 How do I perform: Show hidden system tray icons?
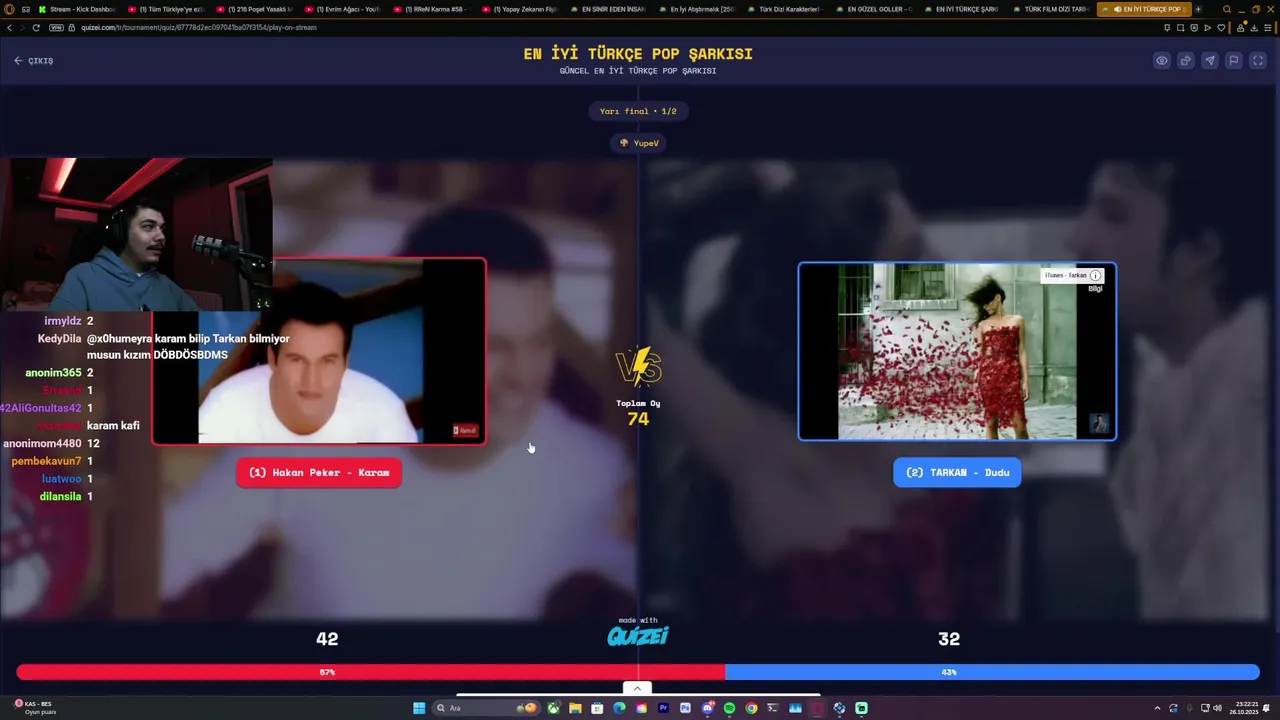pyautogui.click(x=1157, y=708)
